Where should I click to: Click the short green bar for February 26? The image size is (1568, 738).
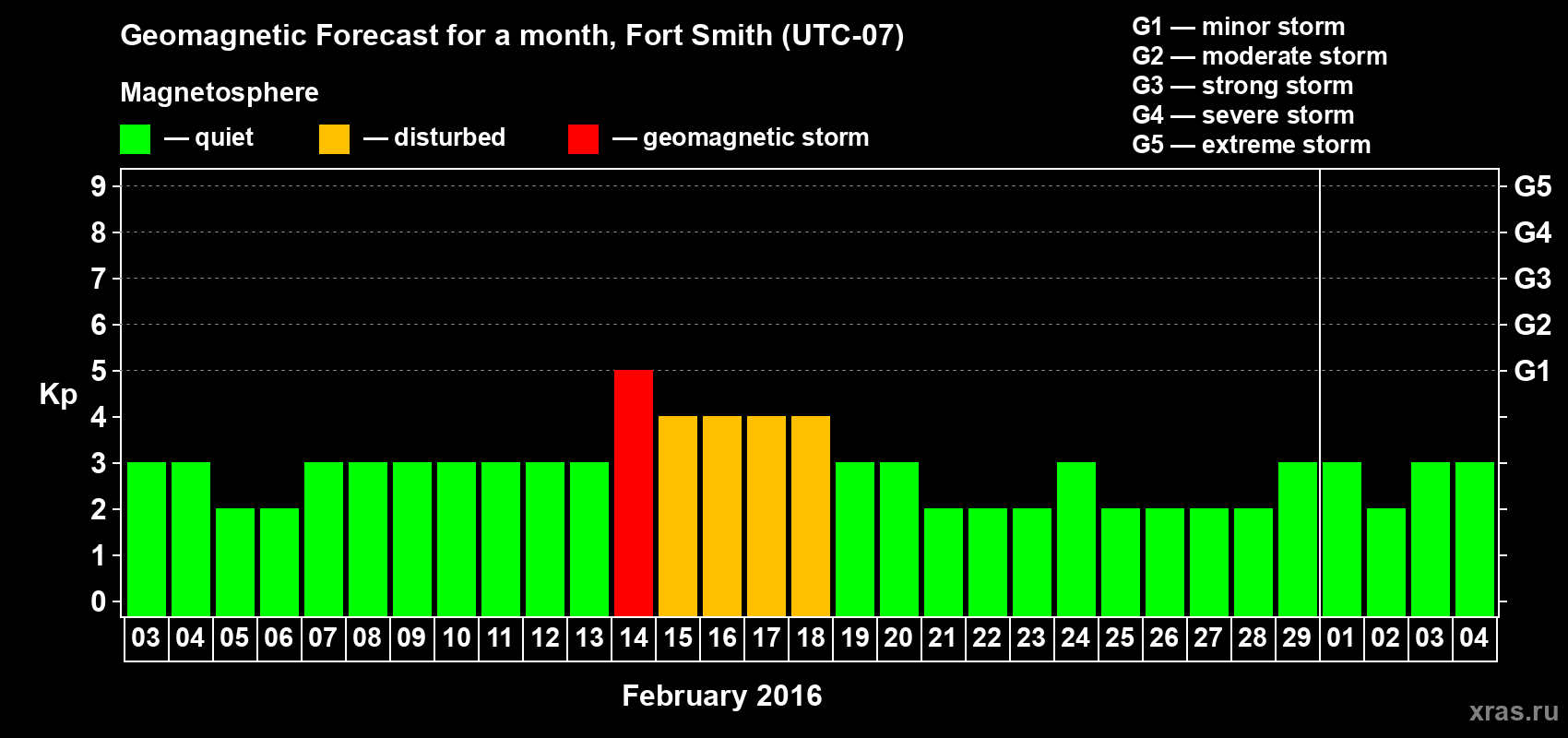coord(1165,562)
